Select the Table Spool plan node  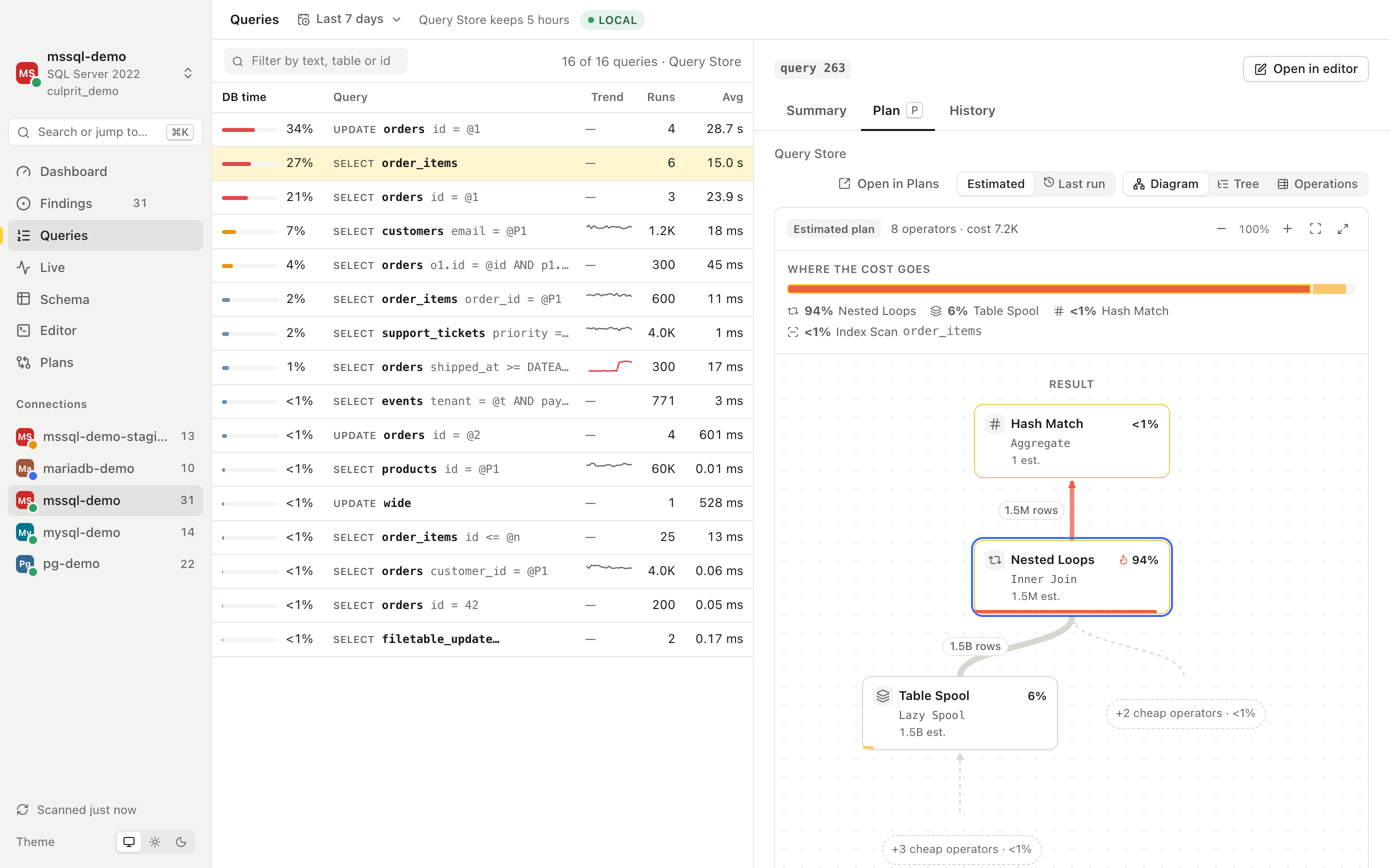pos(959,713)
